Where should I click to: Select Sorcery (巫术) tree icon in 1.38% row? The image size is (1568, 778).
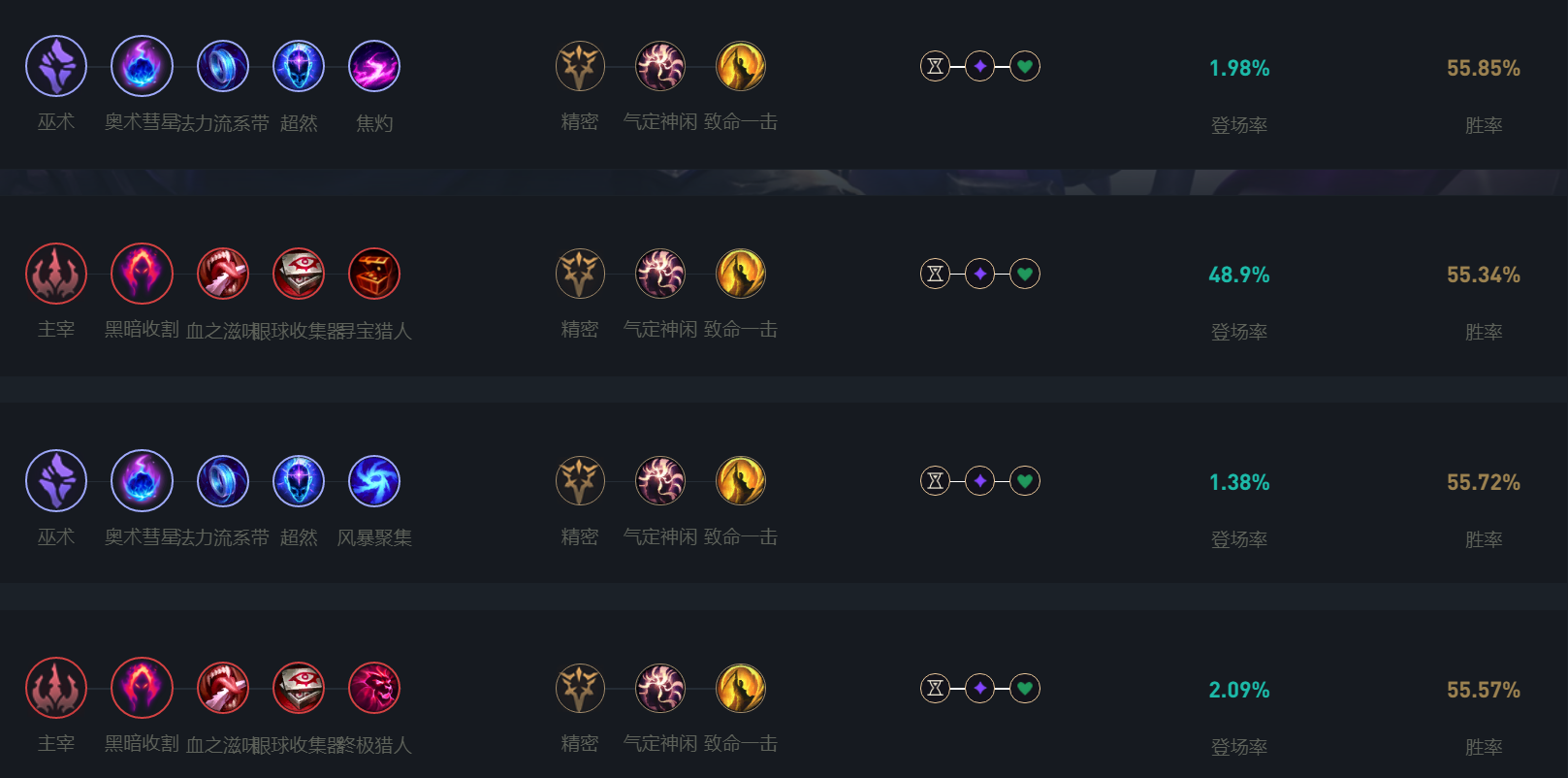[x=56, y=481]
